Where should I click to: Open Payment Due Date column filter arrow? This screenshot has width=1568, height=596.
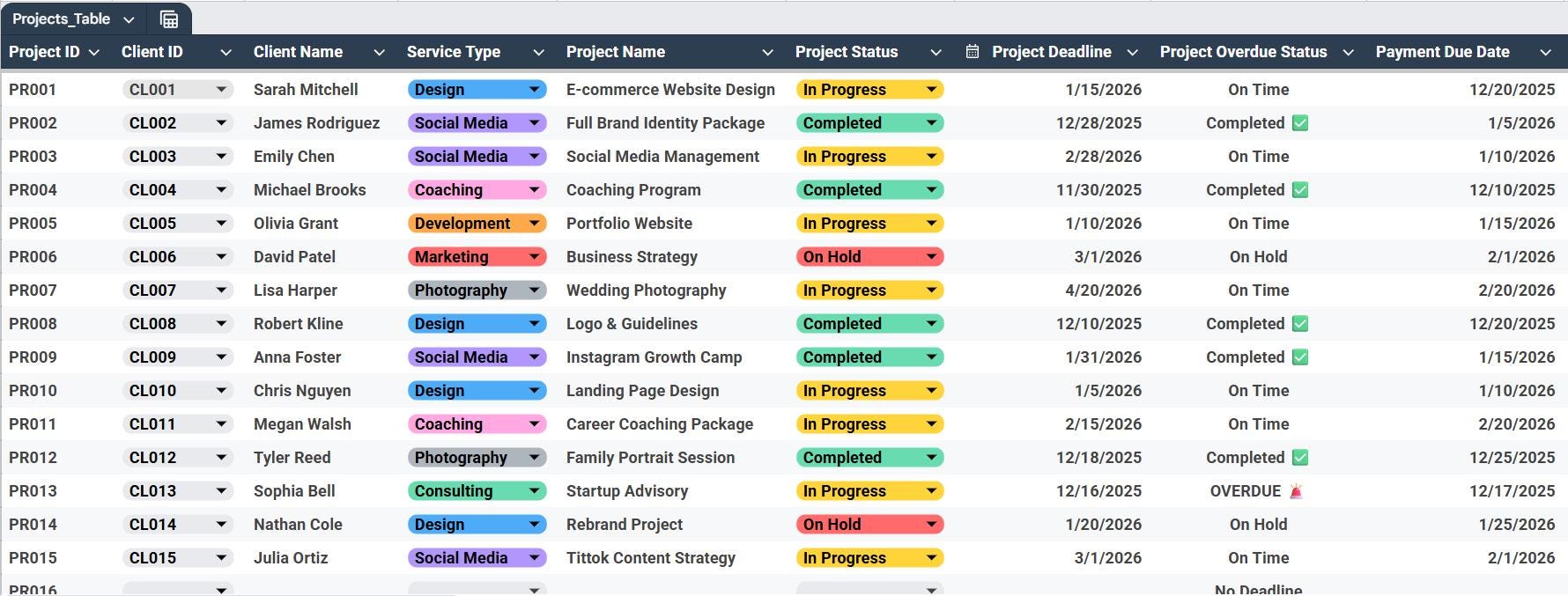tap(1545, 53)
